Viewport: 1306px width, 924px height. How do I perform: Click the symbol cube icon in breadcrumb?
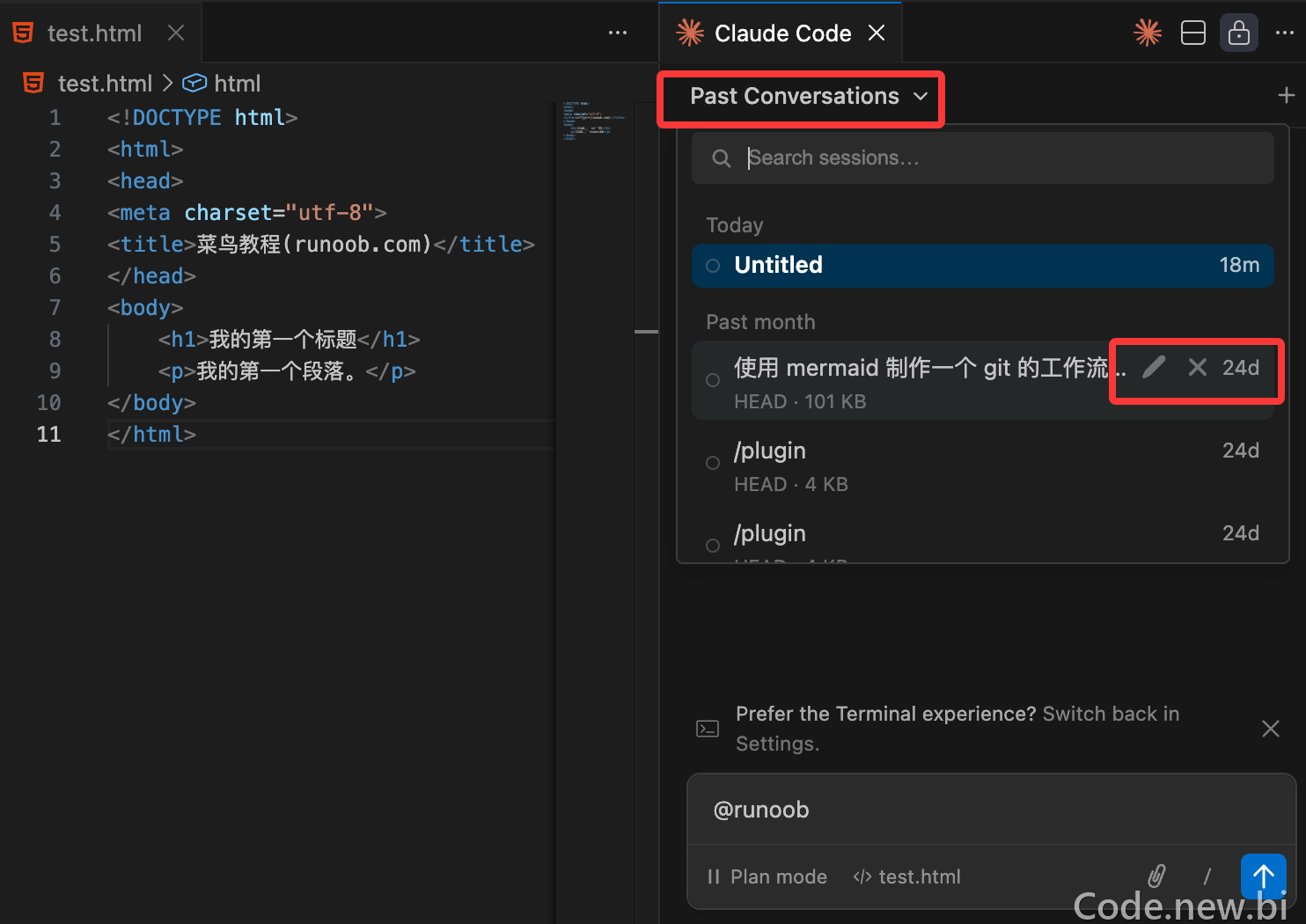point(194,84)
